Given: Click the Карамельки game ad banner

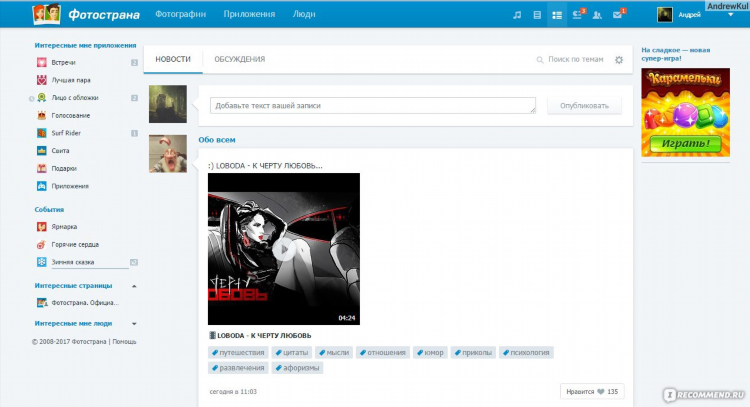Looking at the screenshot, I should pos(685,112).
